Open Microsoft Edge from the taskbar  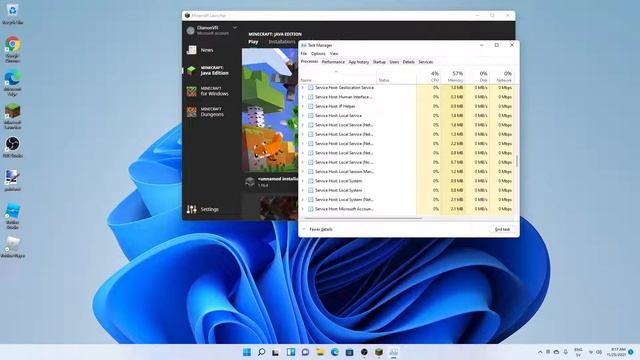tap(335, 352)
